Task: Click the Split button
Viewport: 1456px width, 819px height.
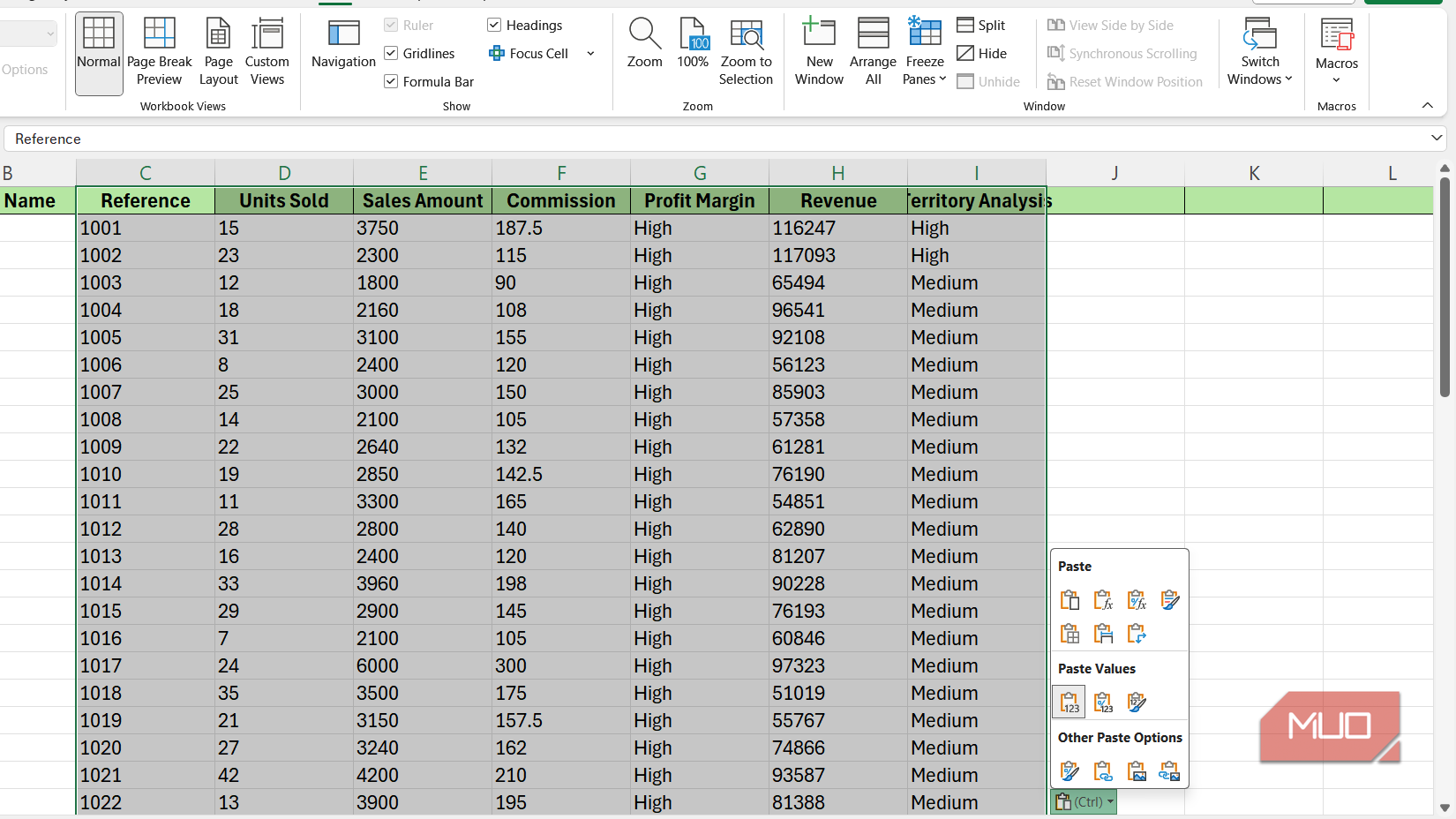Action: (981, 26)
